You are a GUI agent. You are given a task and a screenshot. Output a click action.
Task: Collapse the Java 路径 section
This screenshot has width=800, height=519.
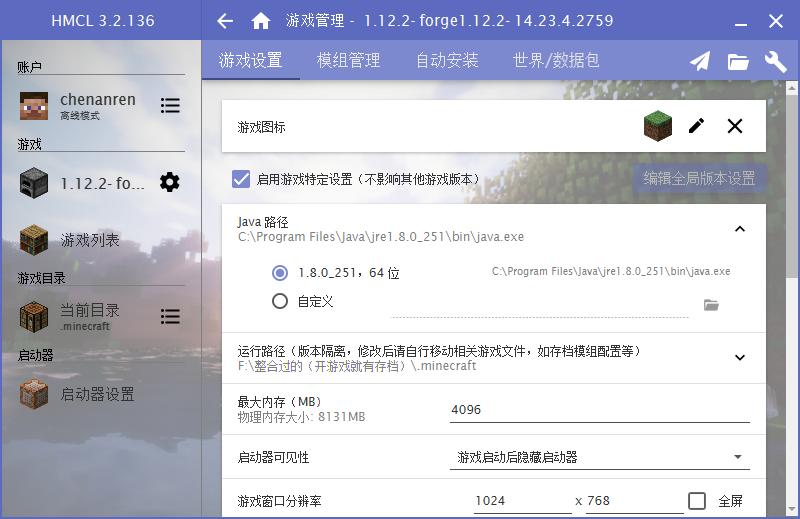[x=740, y=229]
